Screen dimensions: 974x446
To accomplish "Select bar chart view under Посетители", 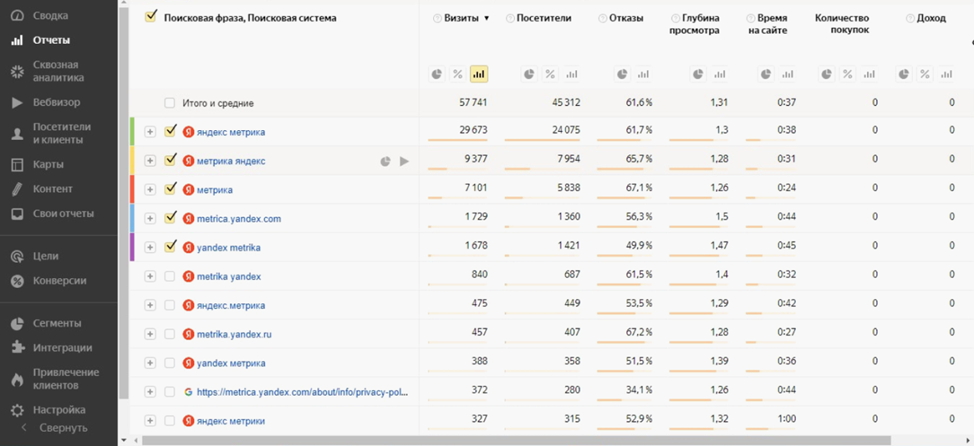I will [x=571, y=75].
